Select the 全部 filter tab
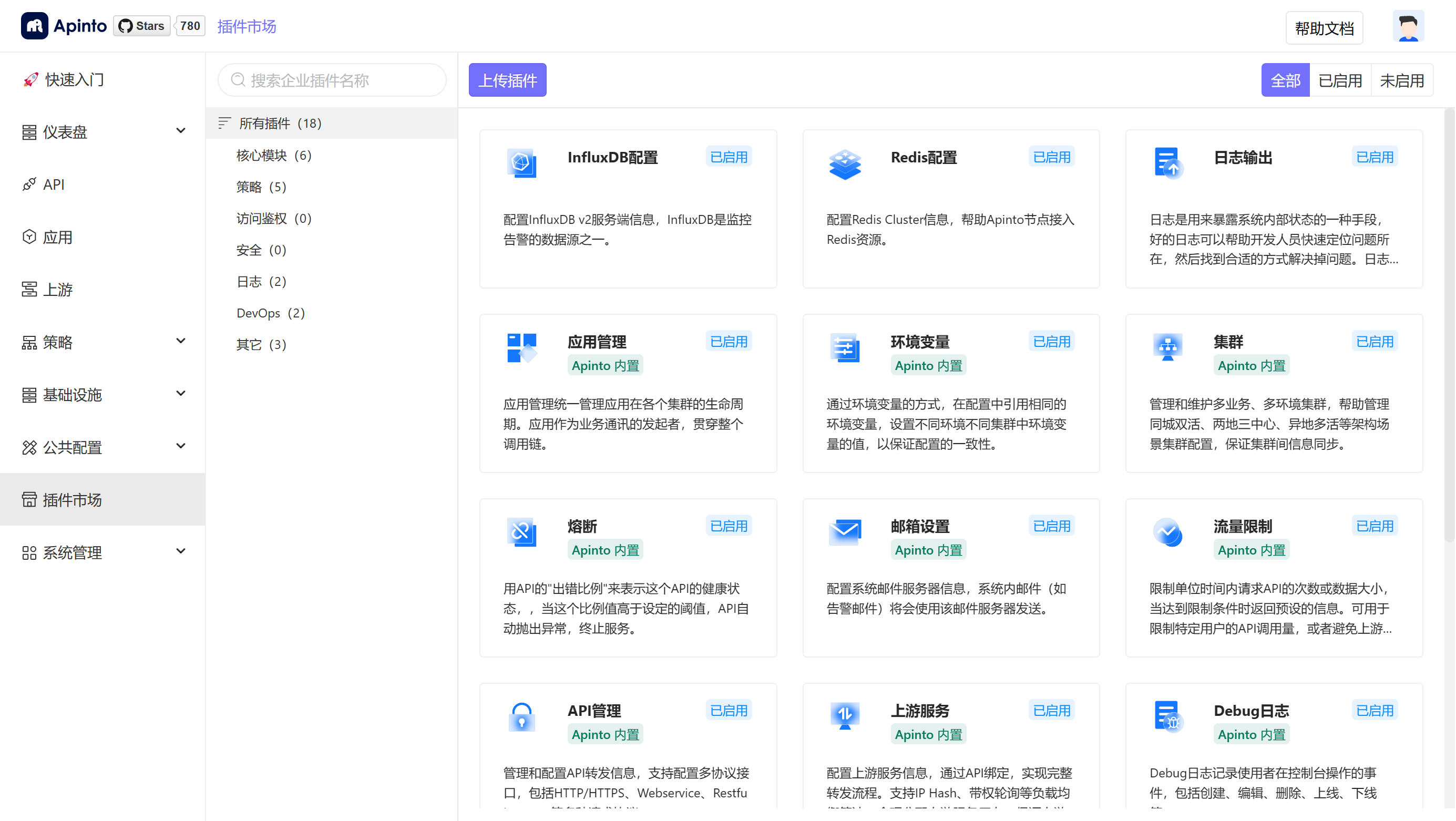This screenshot has height=821, width=1456. tap(1285, 80)
